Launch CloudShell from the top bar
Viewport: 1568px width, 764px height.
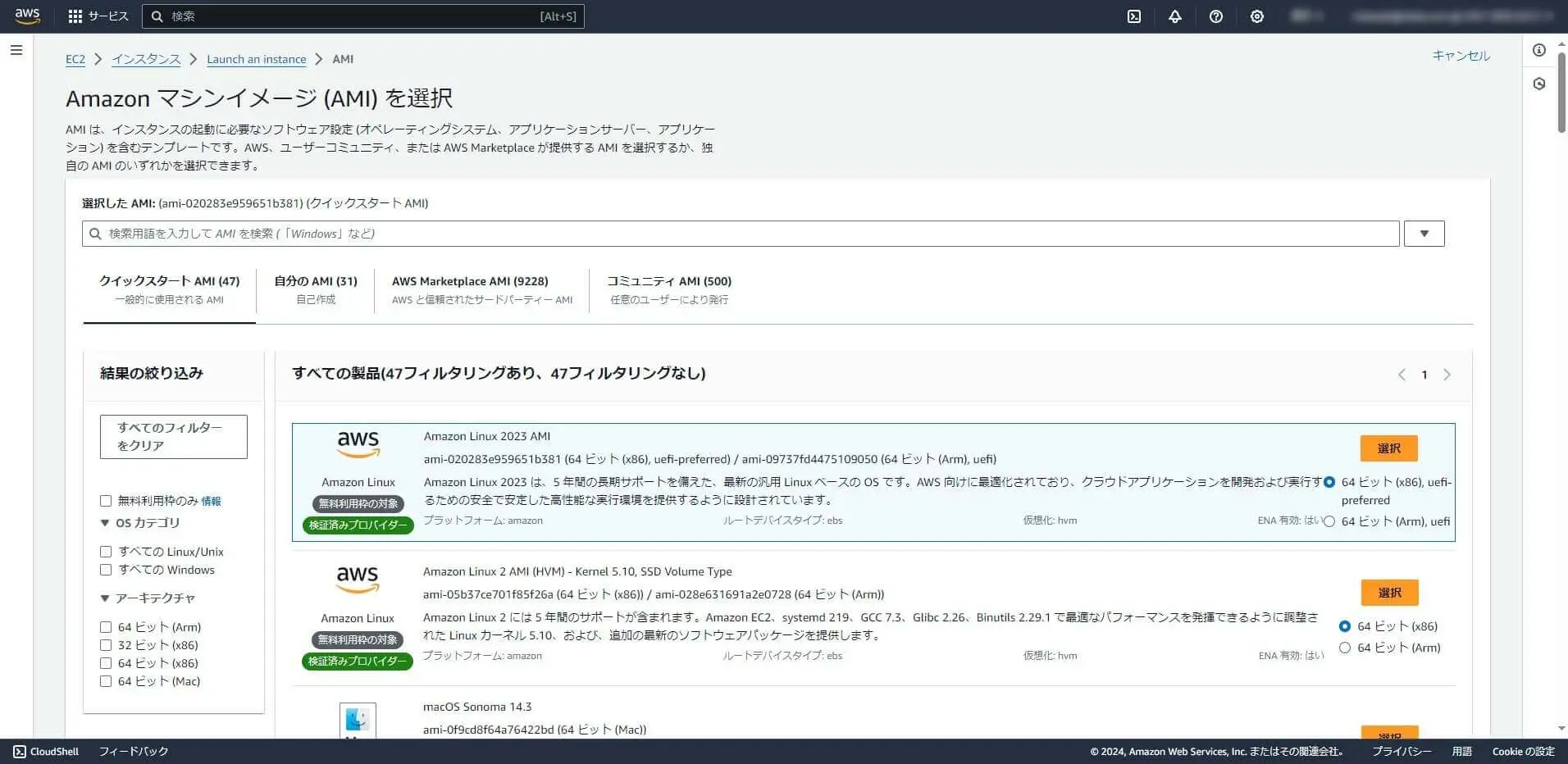(1134, 16)
